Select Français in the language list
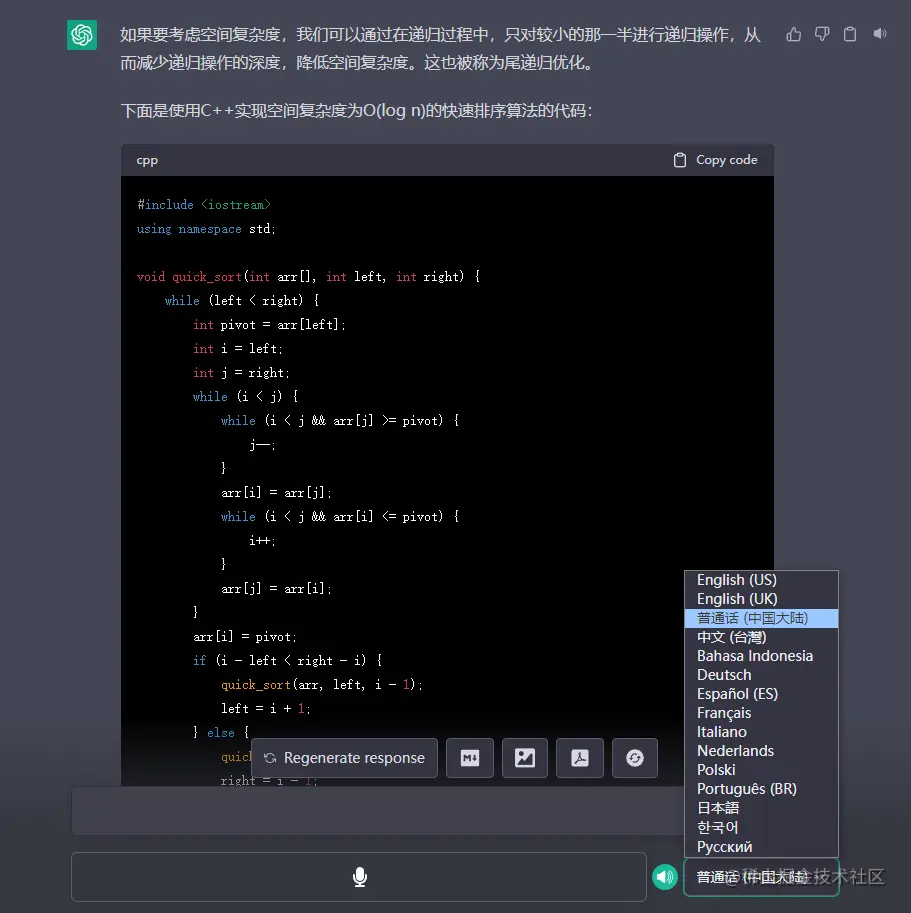The image size is (911, 913). pos(761,713)
